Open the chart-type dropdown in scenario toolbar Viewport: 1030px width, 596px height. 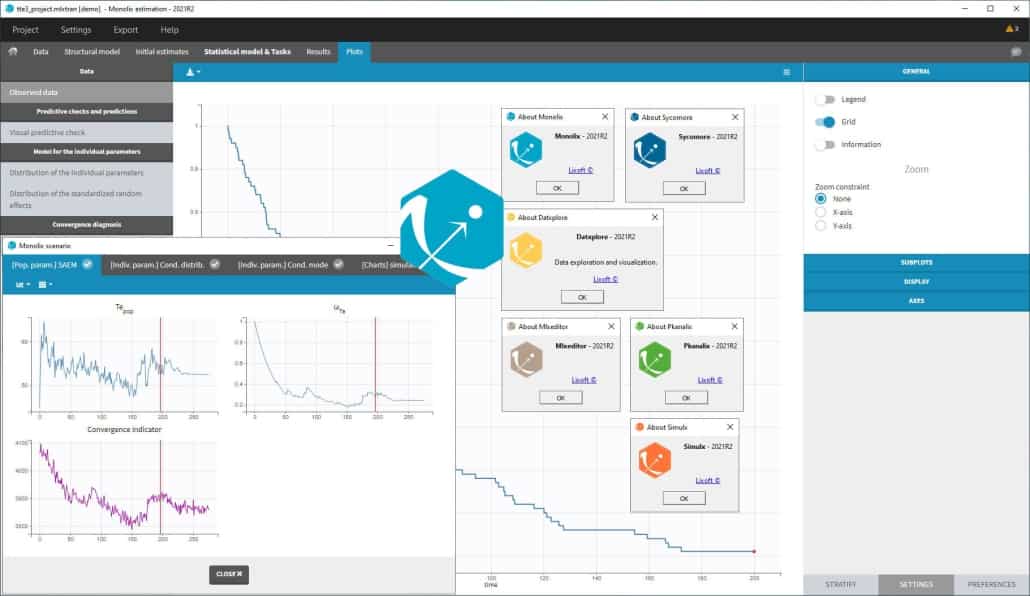tap(23, 285)
